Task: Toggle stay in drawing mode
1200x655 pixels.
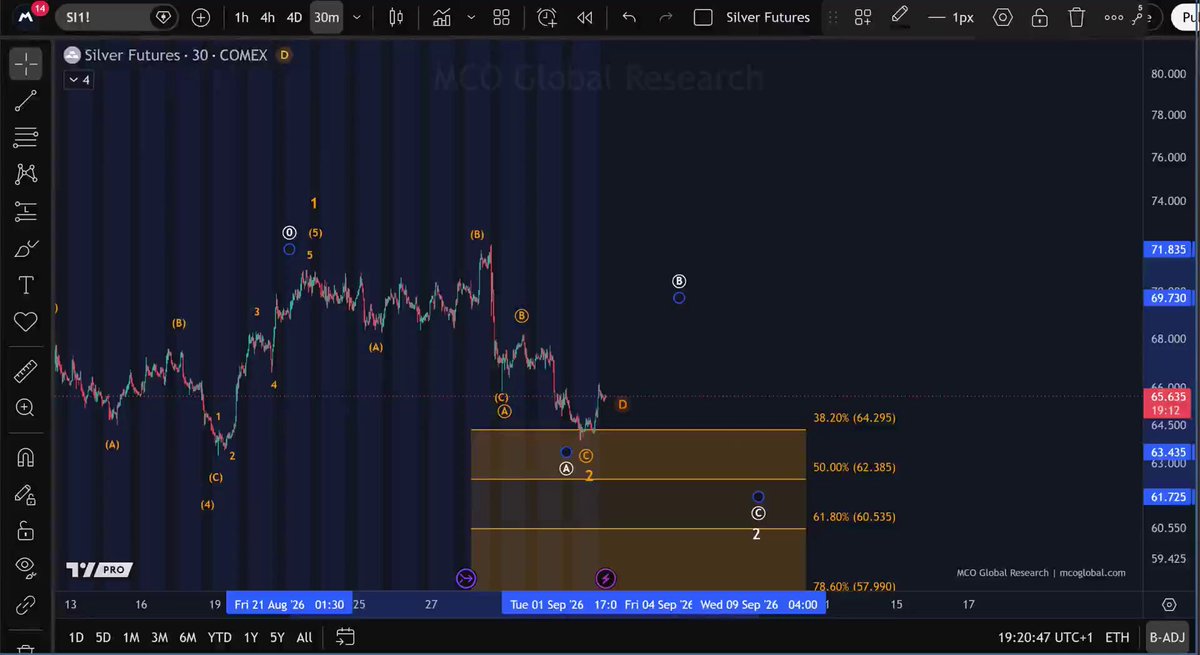Action: click(x=26, y=494)
